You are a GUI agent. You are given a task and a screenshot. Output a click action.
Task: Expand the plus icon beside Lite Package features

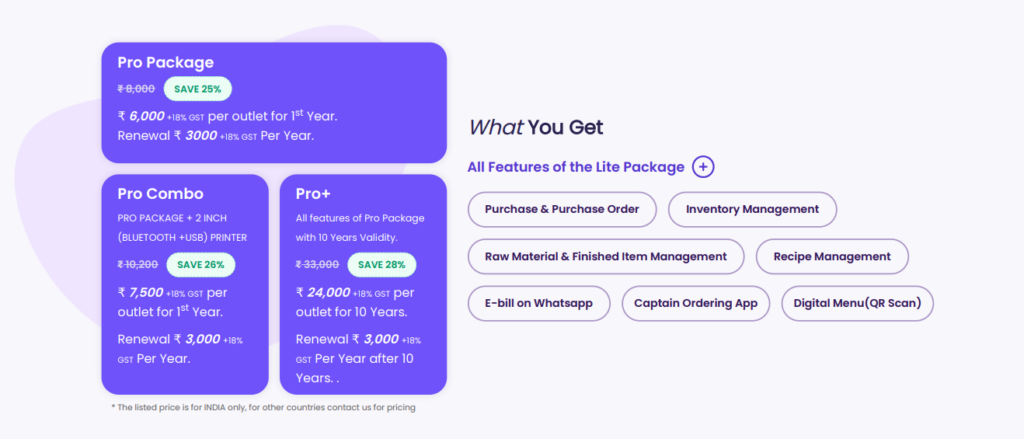[x=703, y=167]
